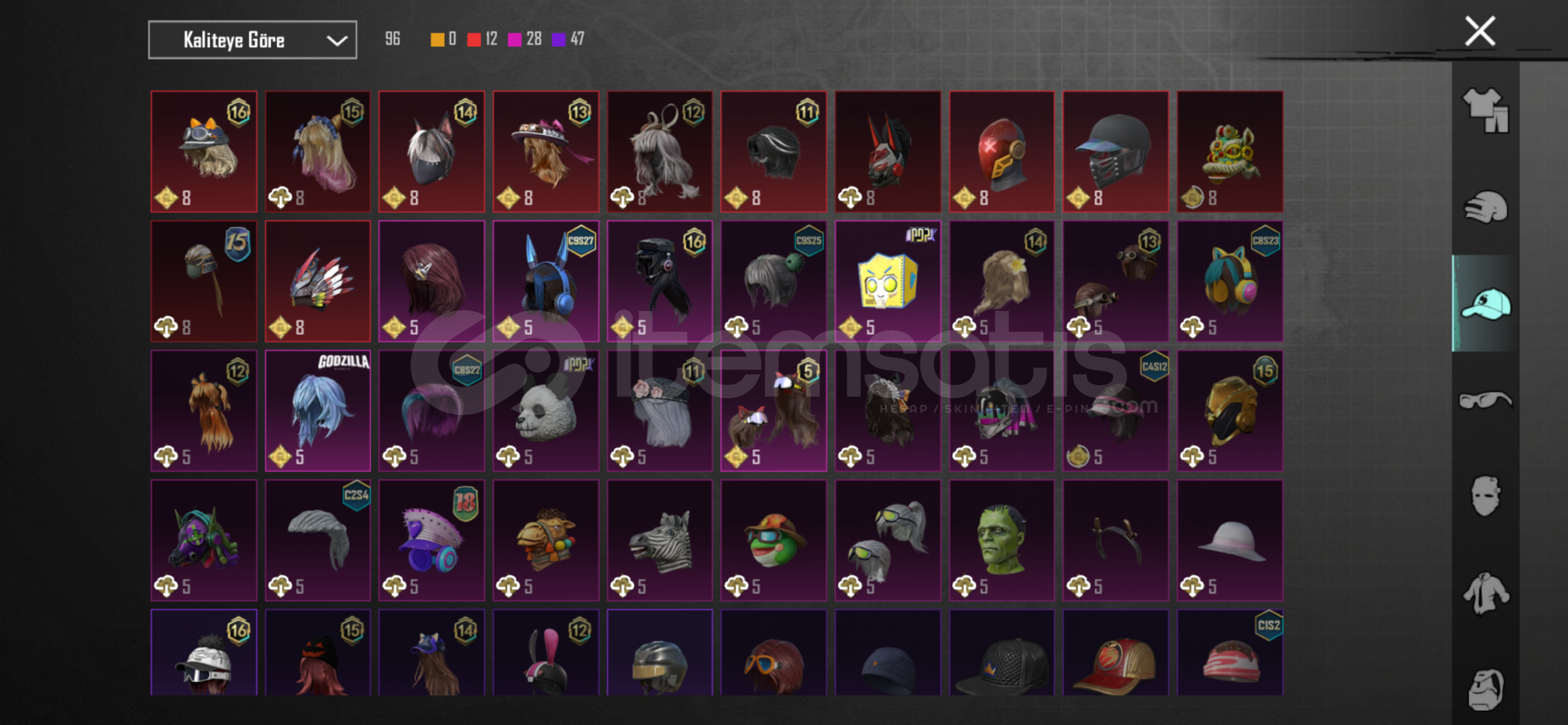This screenshot has width=1568, height=725.
Task: Open the sunglasses category icon
Action: pos(1485,400)
